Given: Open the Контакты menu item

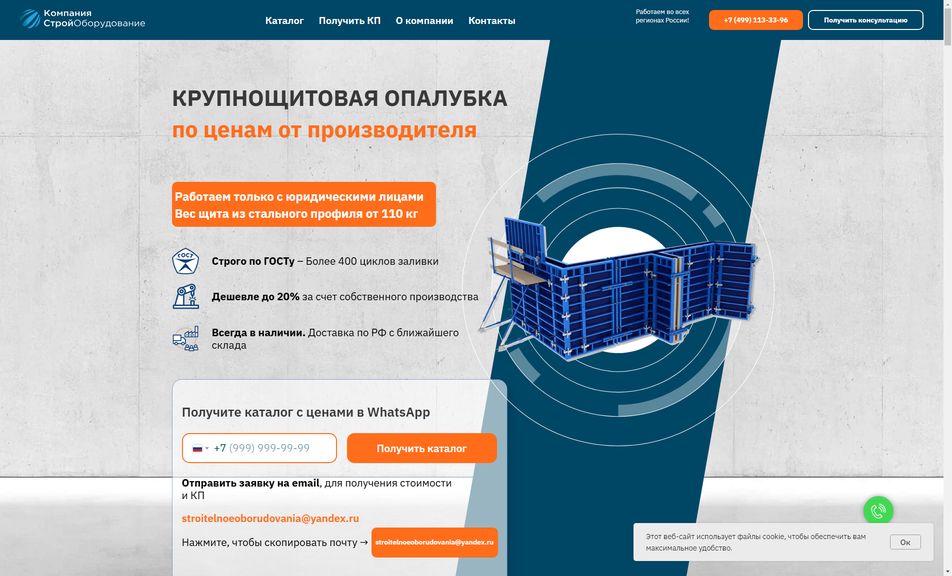Looking at the screenshot, I should [492, 21].
